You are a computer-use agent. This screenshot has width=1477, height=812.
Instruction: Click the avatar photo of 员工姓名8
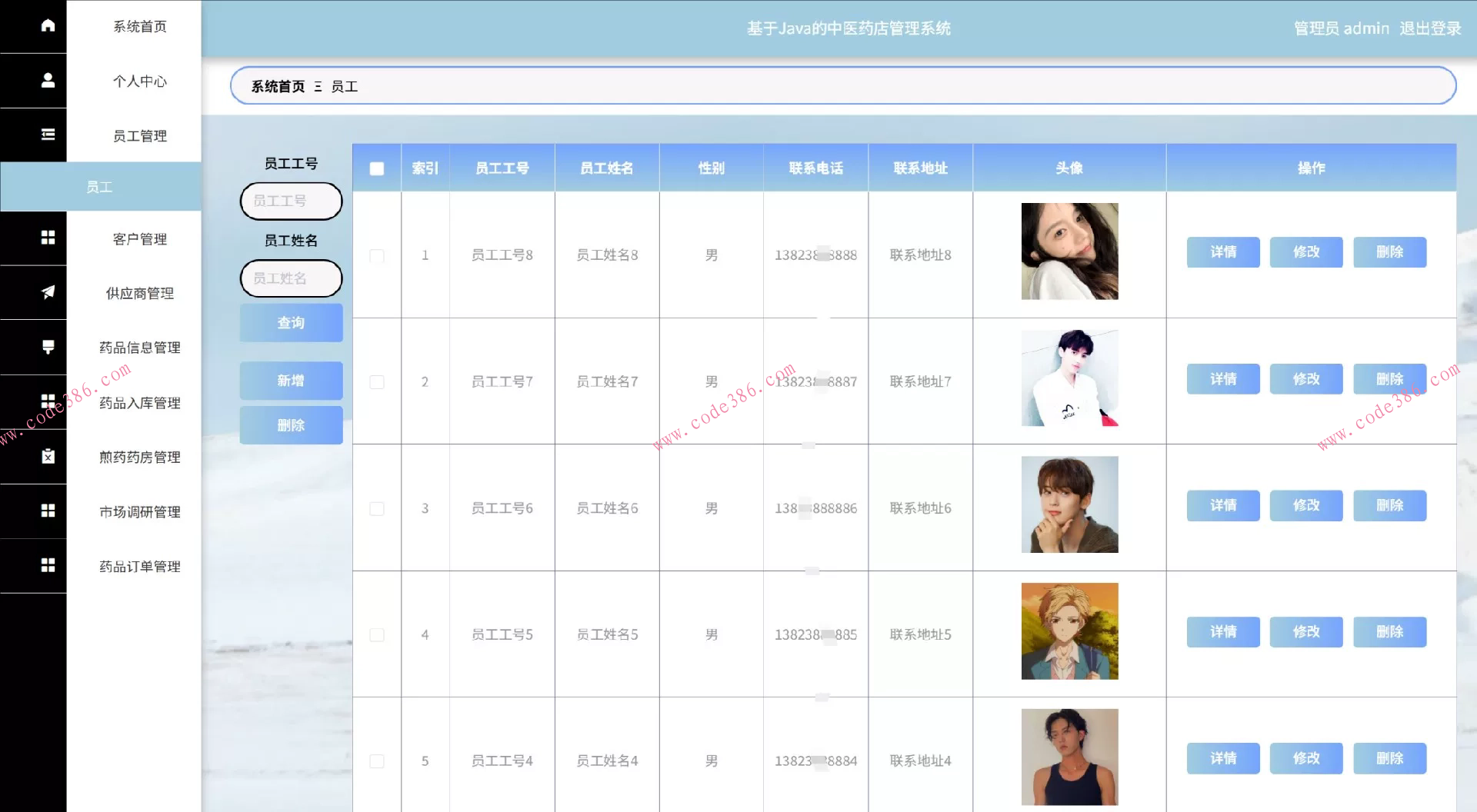[1070, 251]
